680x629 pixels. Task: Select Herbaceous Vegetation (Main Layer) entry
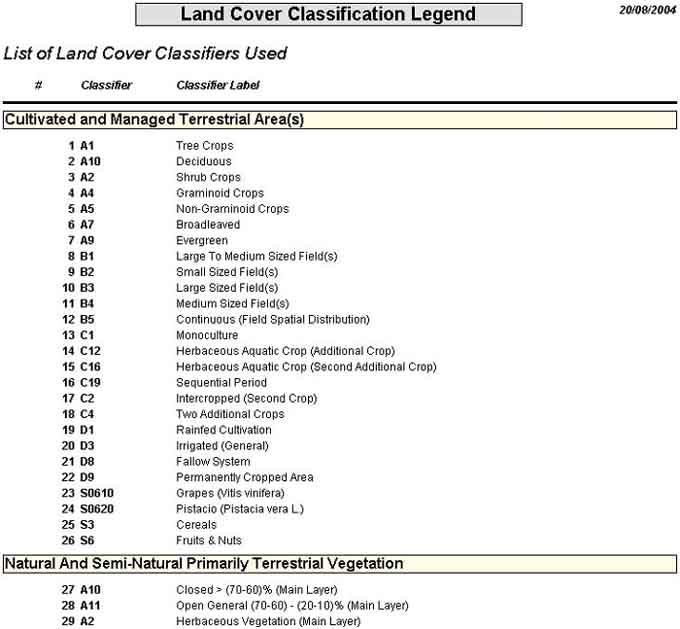pos(268,622)
